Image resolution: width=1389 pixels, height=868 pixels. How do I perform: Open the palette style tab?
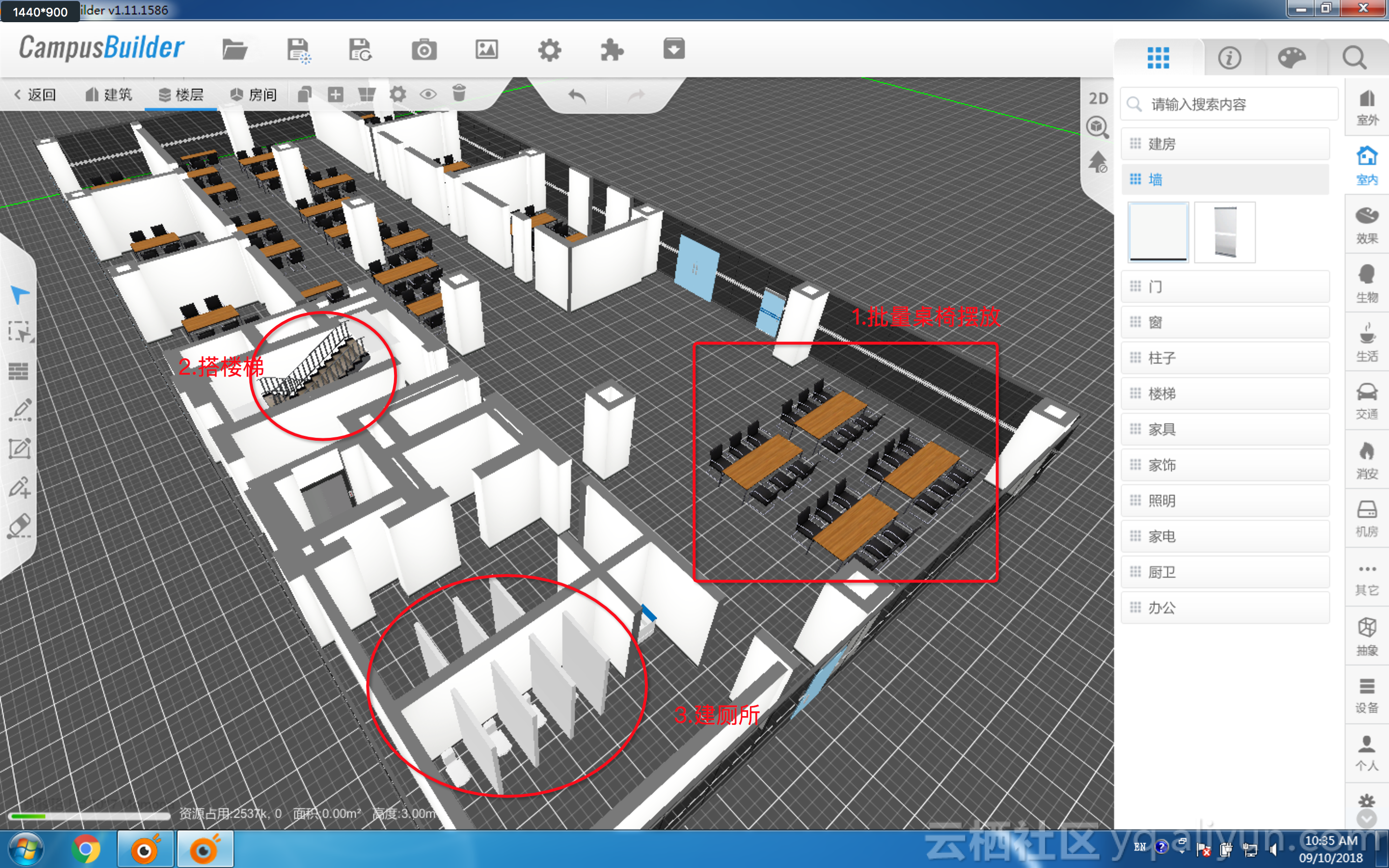click(1292, 58)
